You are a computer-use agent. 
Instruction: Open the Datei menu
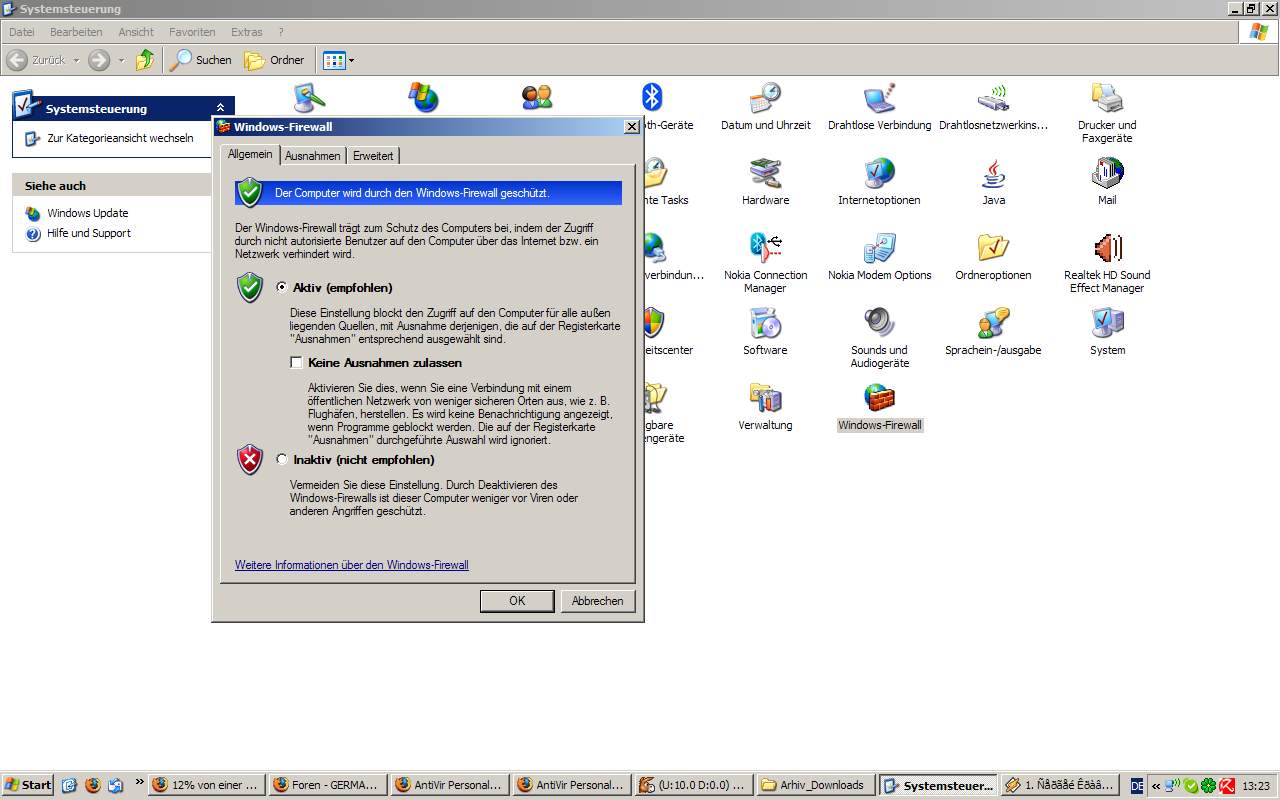click(22, 32)
